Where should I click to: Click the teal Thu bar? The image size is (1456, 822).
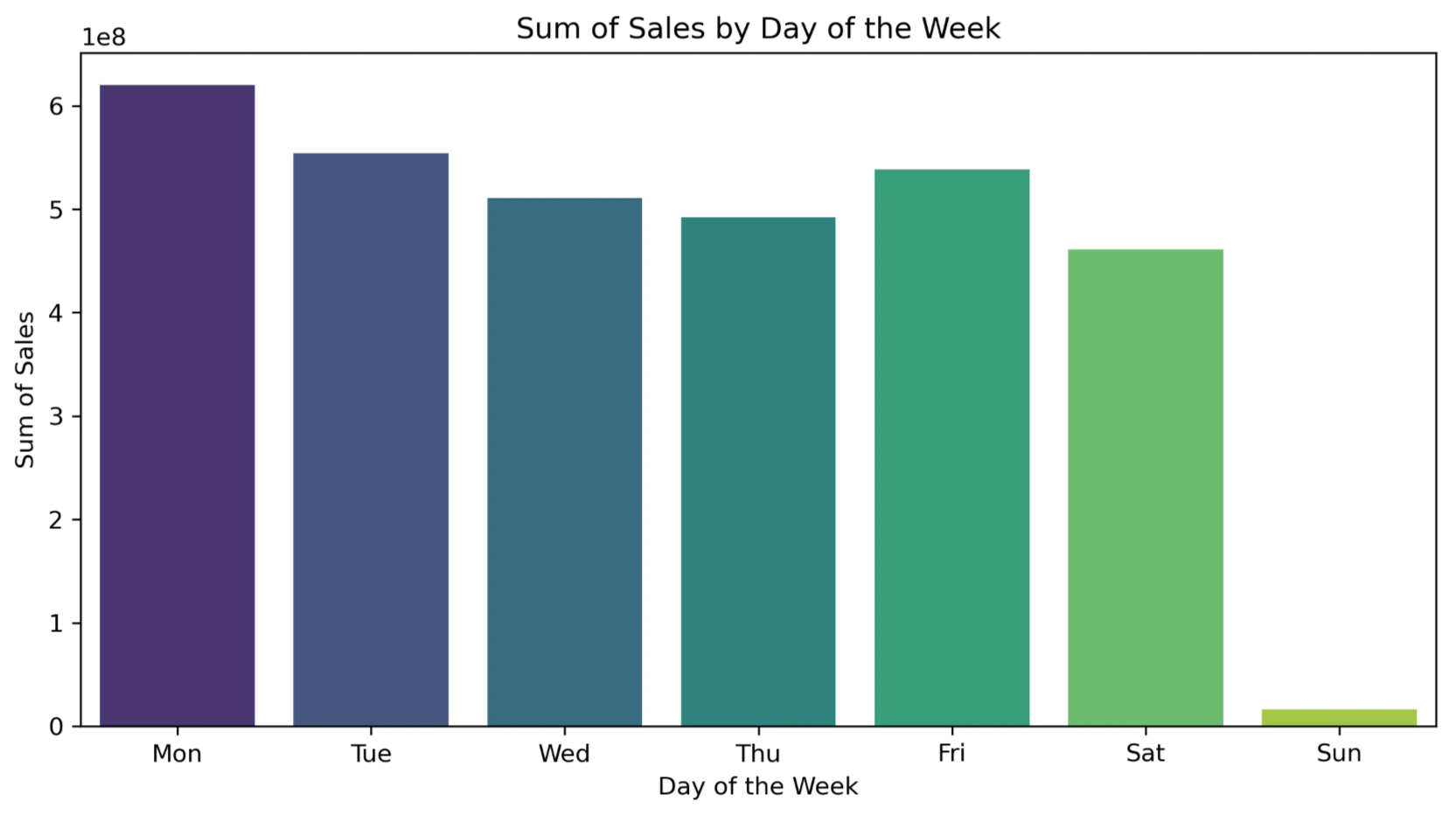pyautogui.click(x=758, y=471)
